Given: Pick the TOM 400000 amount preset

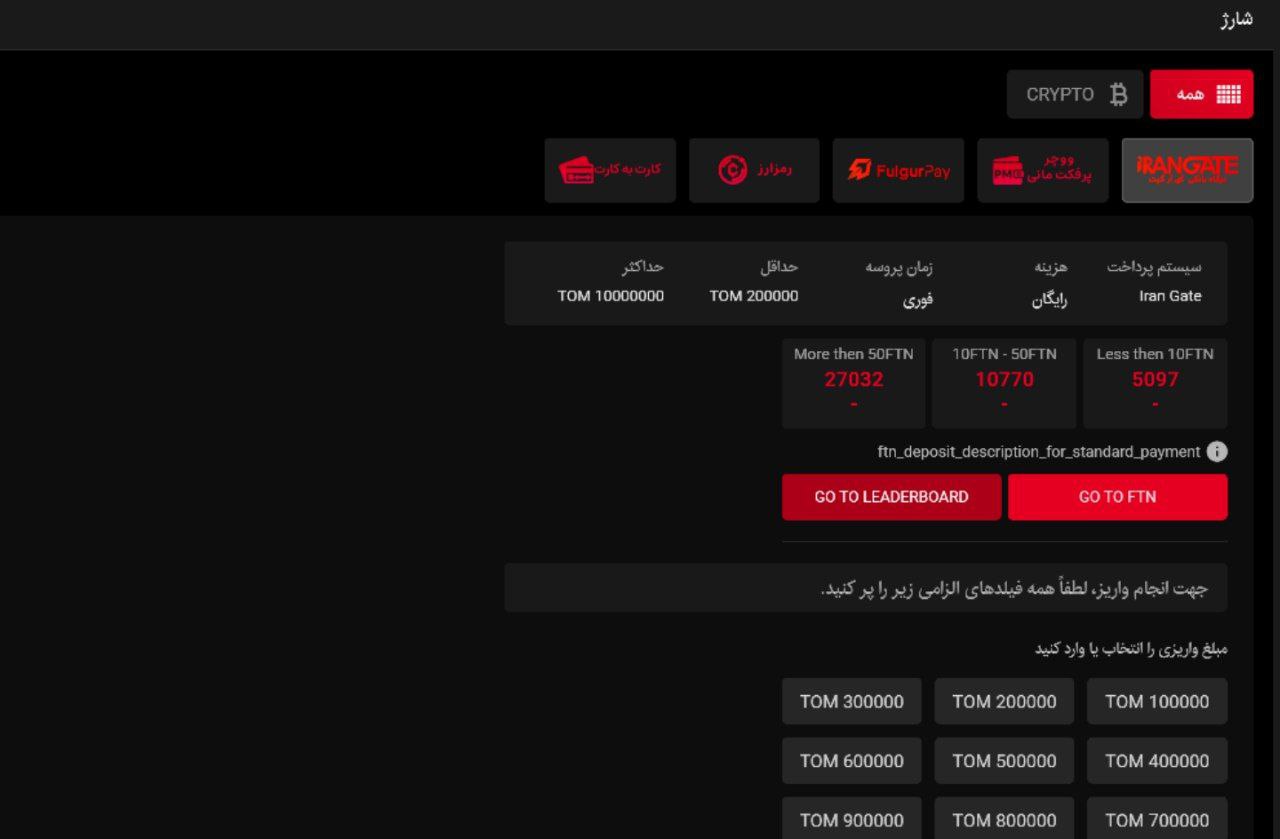Looking at the screenshot, I should click(x=1156, y=761).
